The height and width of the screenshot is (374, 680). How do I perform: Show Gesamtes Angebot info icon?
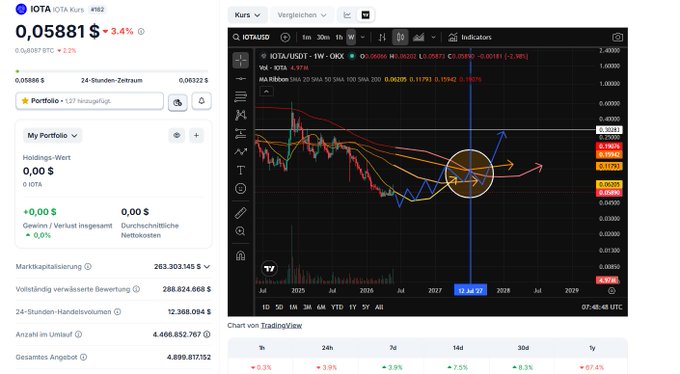(x=83, y=357)
